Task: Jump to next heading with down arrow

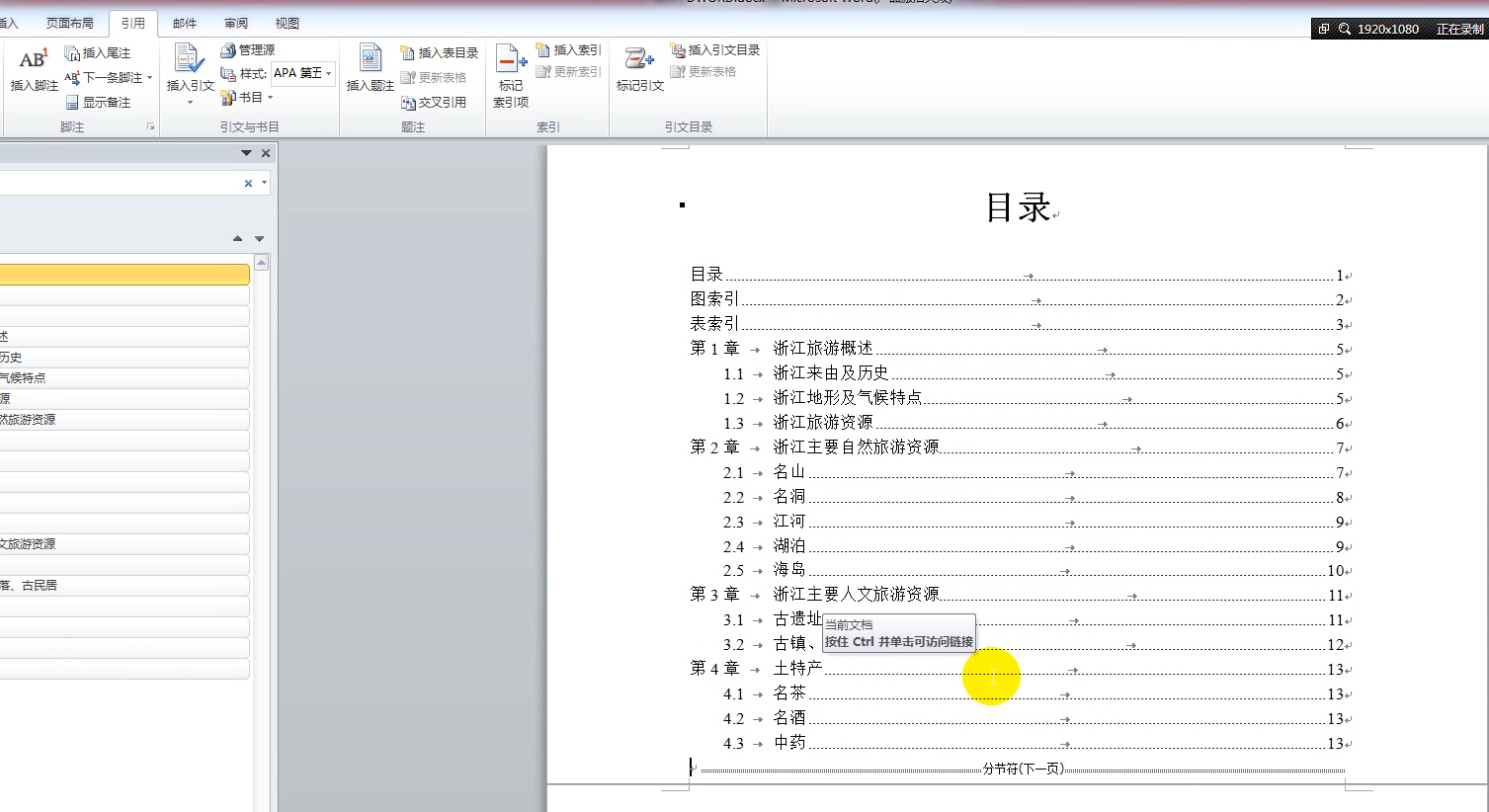Action: (259, 239)
